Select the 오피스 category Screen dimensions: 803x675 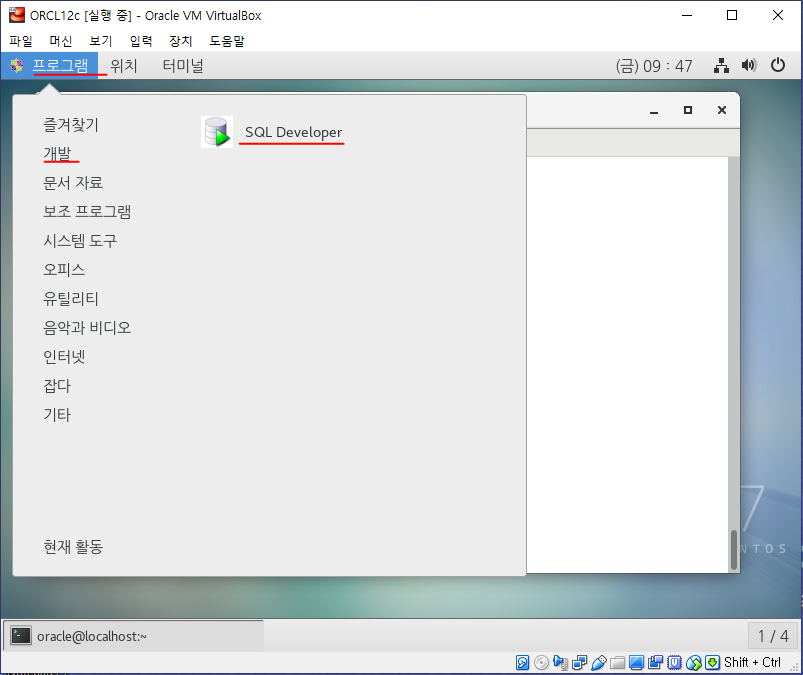click(x=64, y=269)
